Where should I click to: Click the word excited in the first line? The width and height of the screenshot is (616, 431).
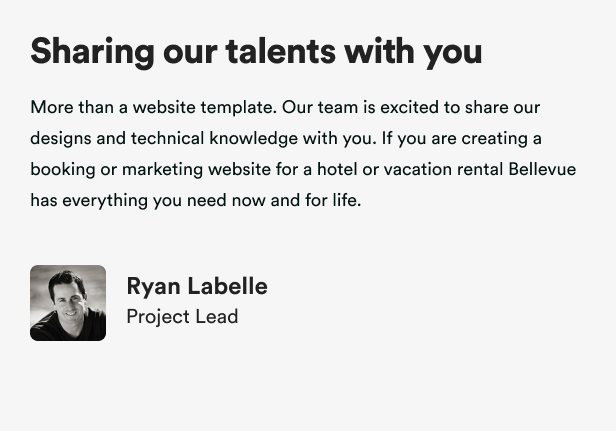[x=409, y=107]
